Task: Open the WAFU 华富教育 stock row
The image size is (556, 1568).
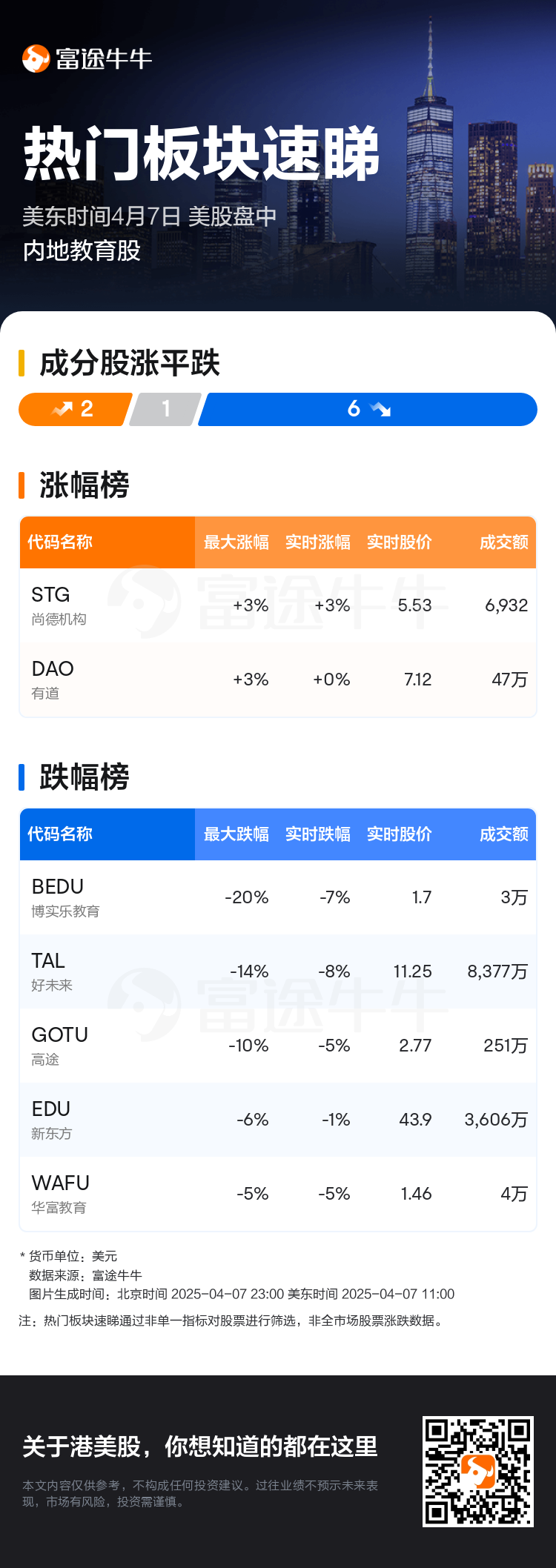Action: [278, 1194]
